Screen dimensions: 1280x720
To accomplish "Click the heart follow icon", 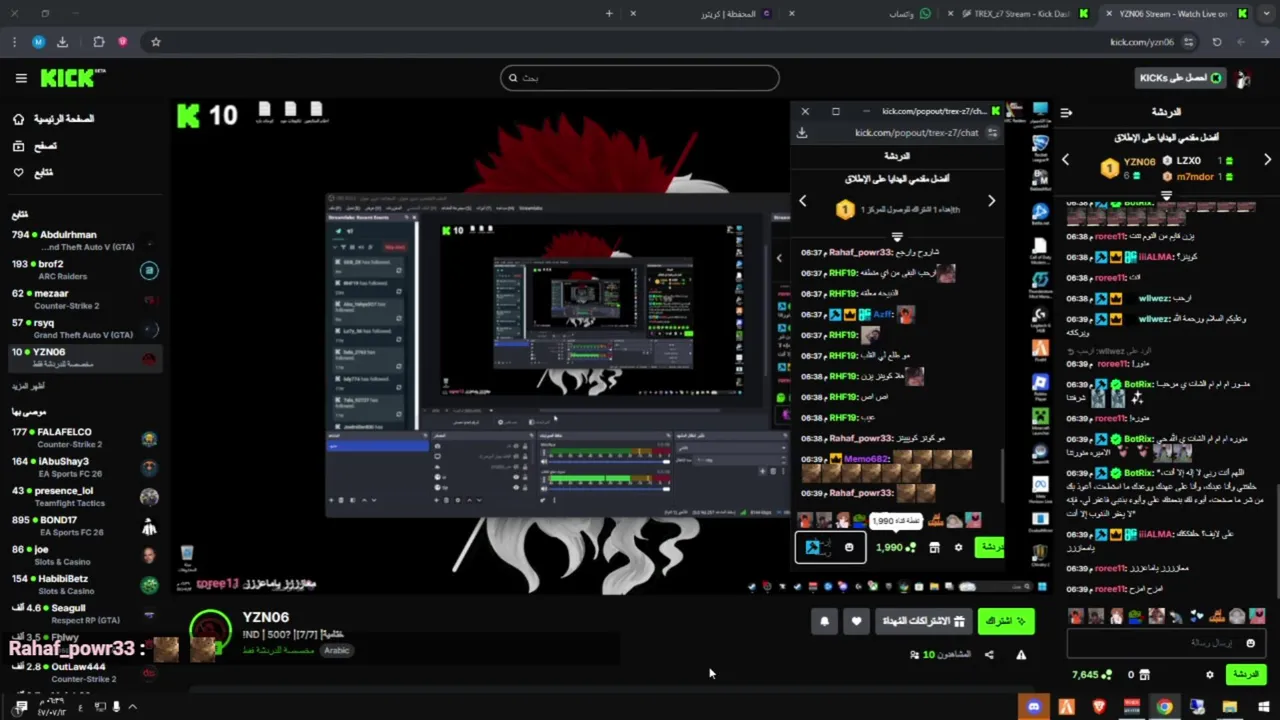I will (856, 621).
